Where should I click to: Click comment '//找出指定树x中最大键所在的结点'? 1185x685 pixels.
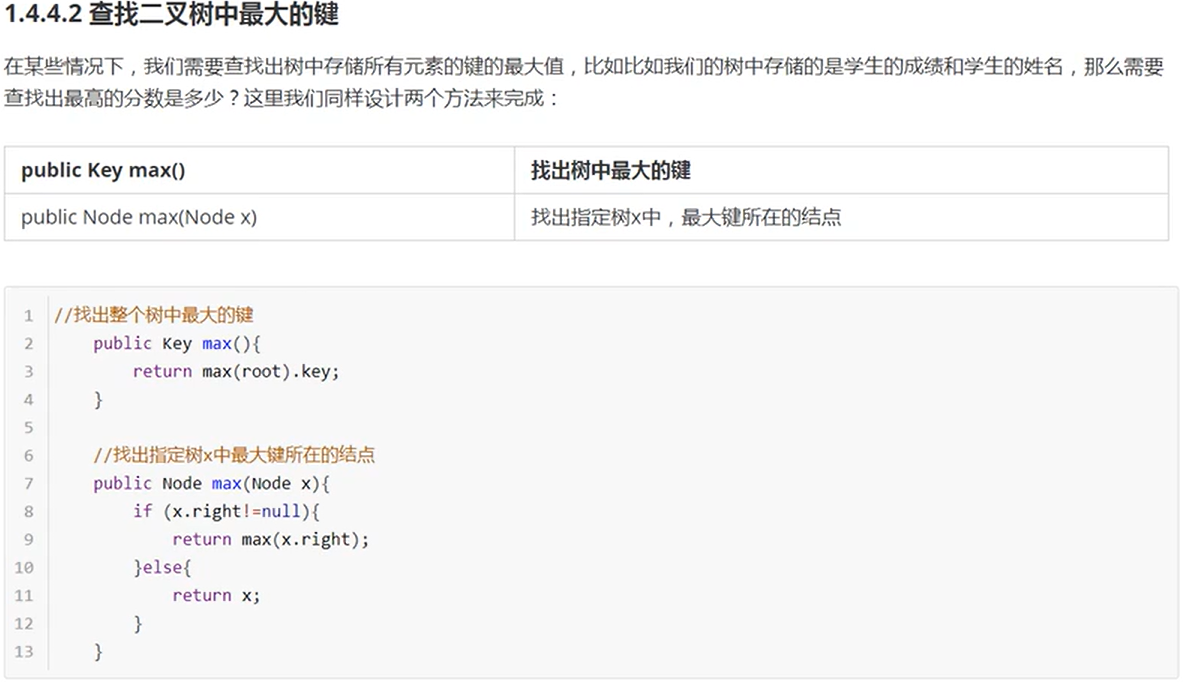(234, 454)
